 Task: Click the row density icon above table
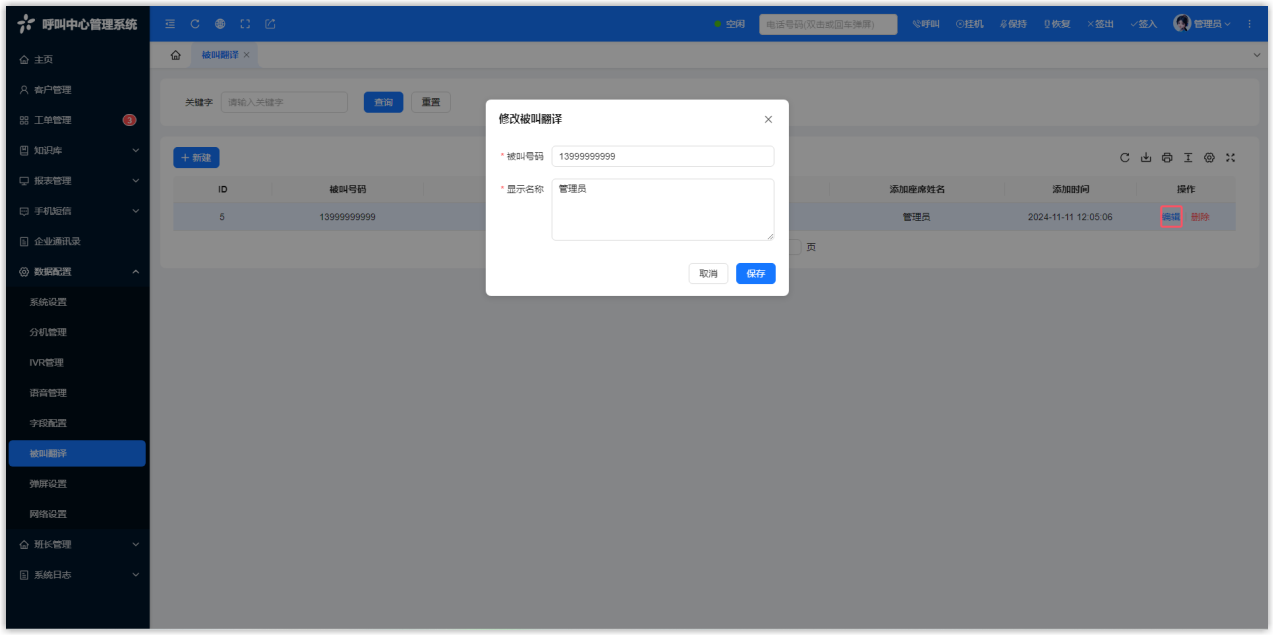click(x=1188, y=158)
